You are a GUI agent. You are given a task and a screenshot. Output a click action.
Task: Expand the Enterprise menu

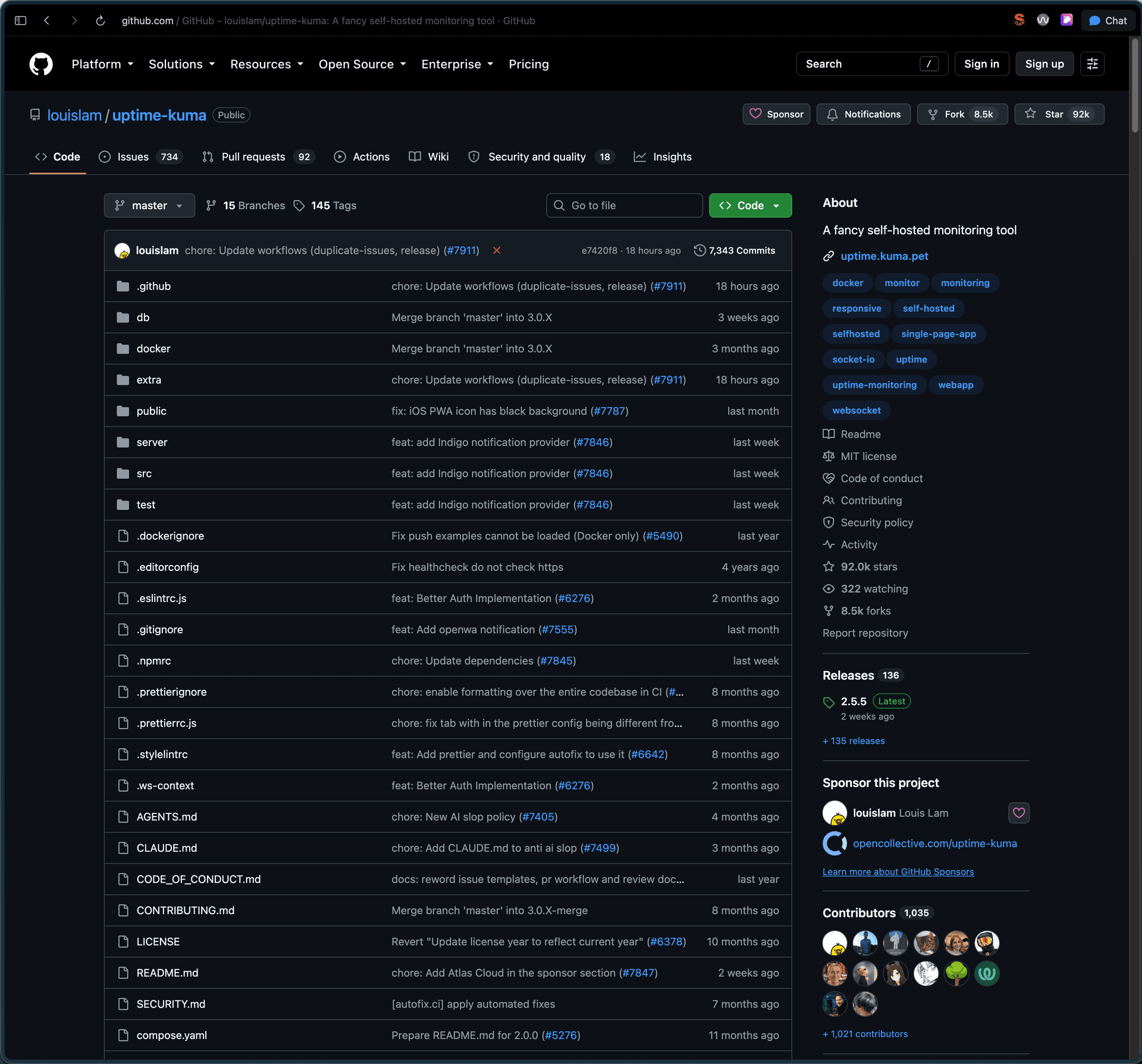coord(457,64)
